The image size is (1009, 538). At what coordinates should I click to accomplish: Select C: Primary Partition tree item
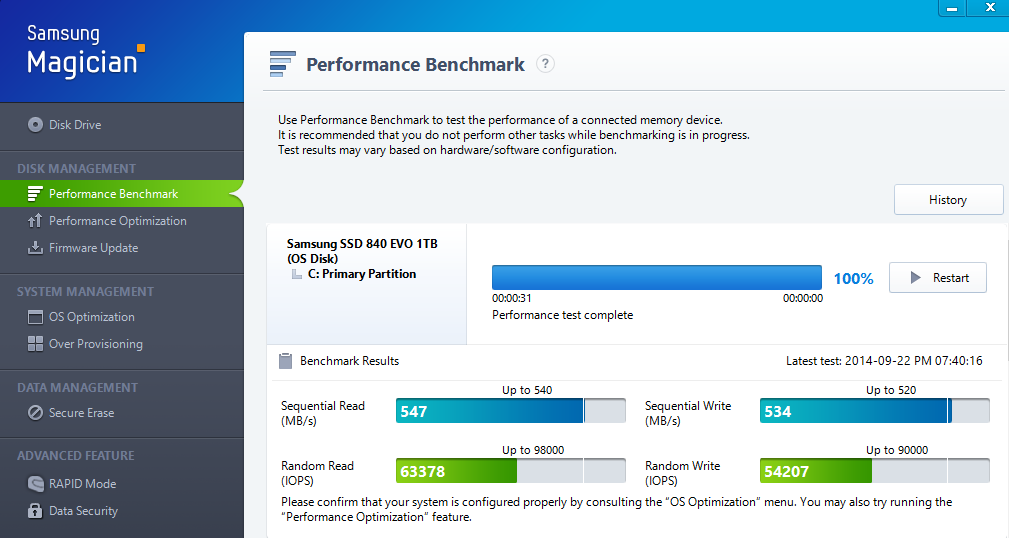(362, 274)
